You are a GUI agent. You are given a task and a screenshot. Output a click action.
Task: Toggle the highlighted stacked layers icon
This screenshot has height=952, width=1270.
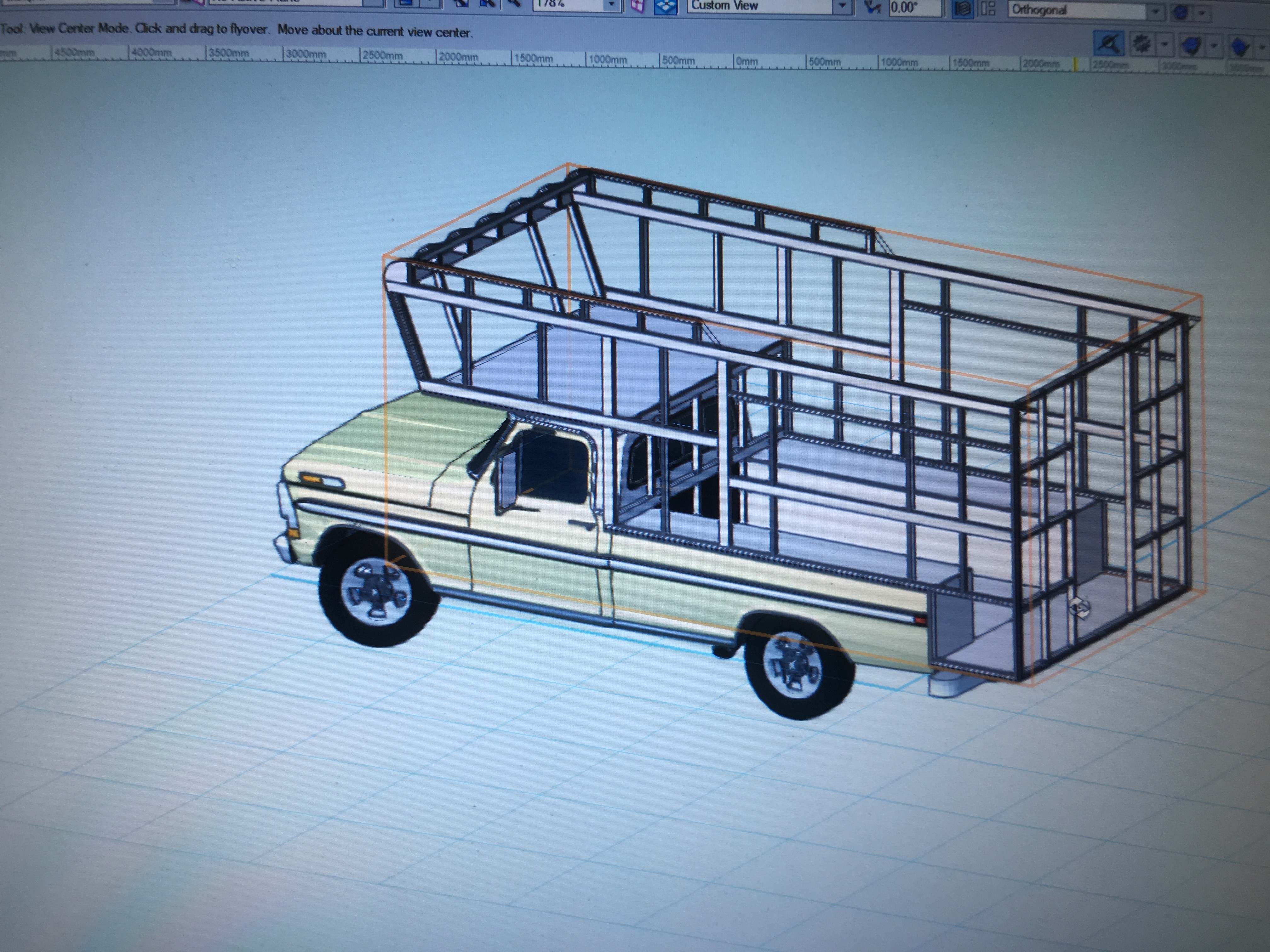[963, 9]
